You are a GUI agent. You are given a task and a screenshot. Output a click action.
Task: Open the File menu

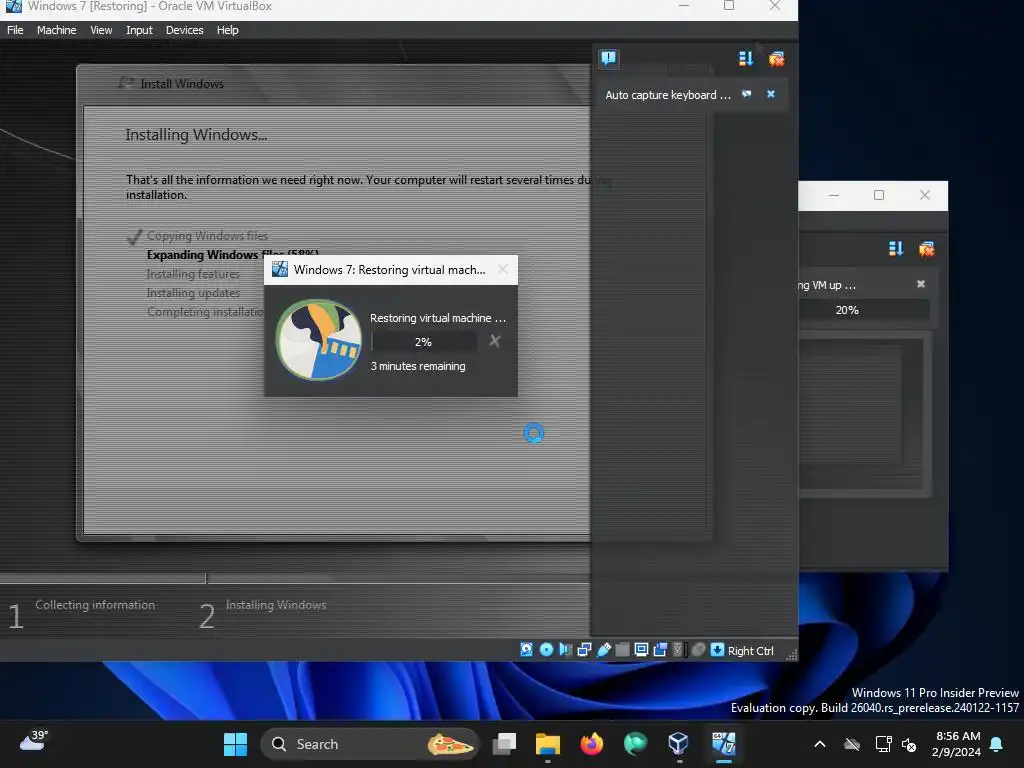(15, 30)
